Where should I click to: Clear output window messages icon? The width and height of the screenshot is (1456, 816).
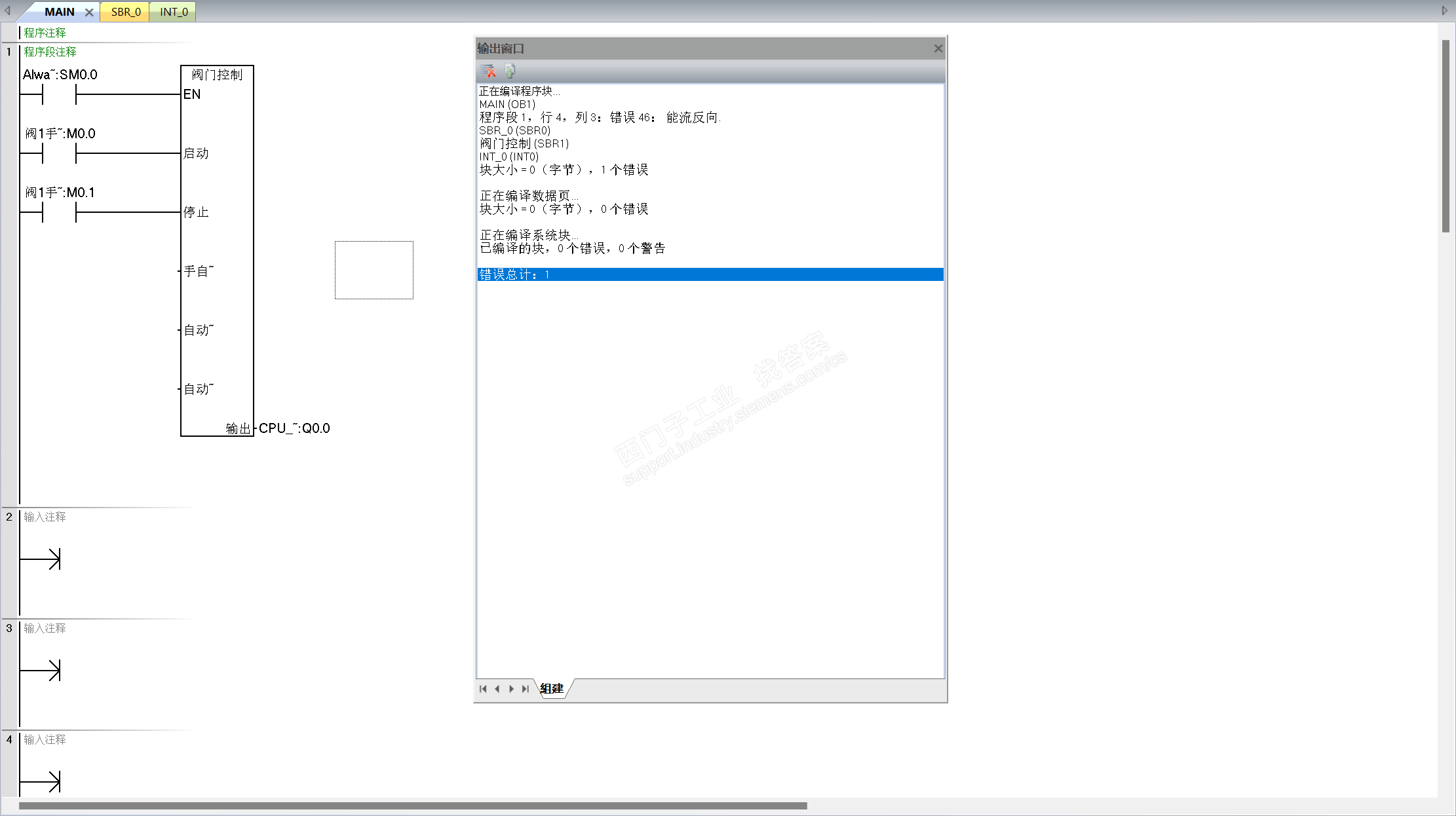(x=487, y=71)
